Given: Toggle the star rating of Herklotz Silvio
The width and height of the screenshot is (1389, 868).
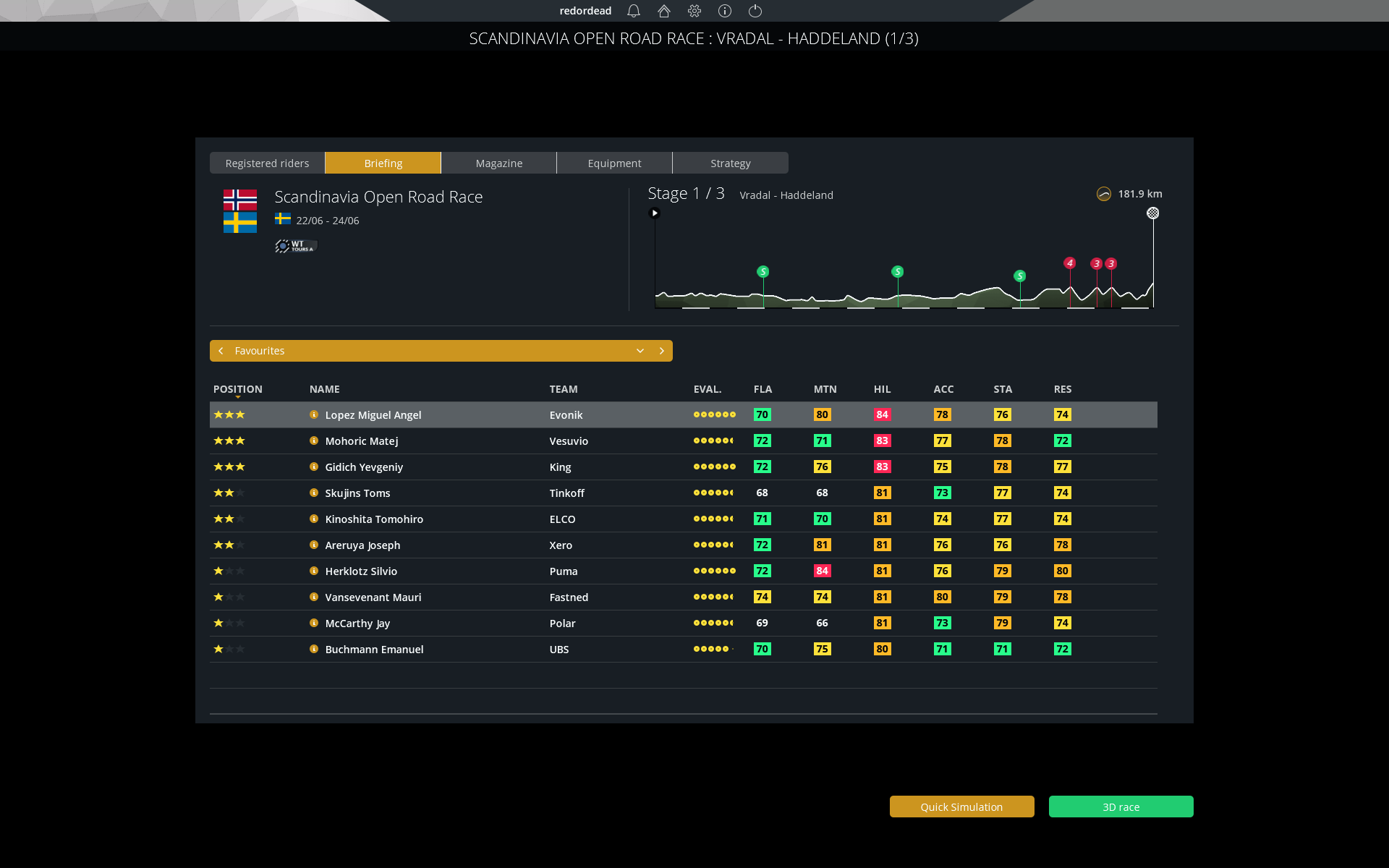Looking at the screenshot, I should click(x=229, y=571).
